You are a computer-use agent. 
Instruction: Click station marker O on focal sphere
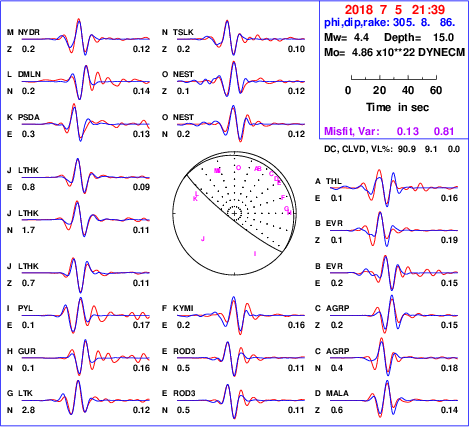click(238, 168)
